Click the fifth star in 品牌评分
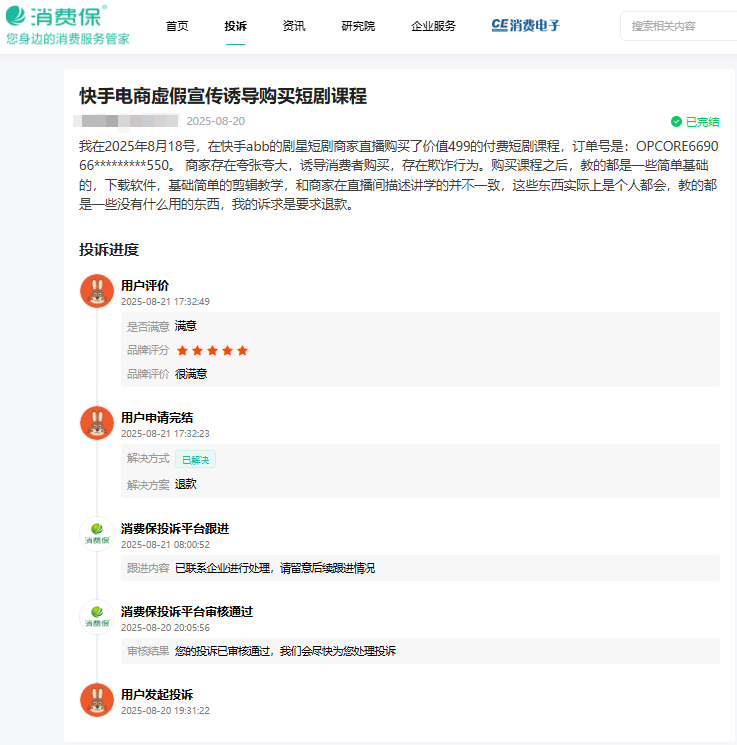The width and height of the screenshot is (737, 745). click(x=242, y=350)
